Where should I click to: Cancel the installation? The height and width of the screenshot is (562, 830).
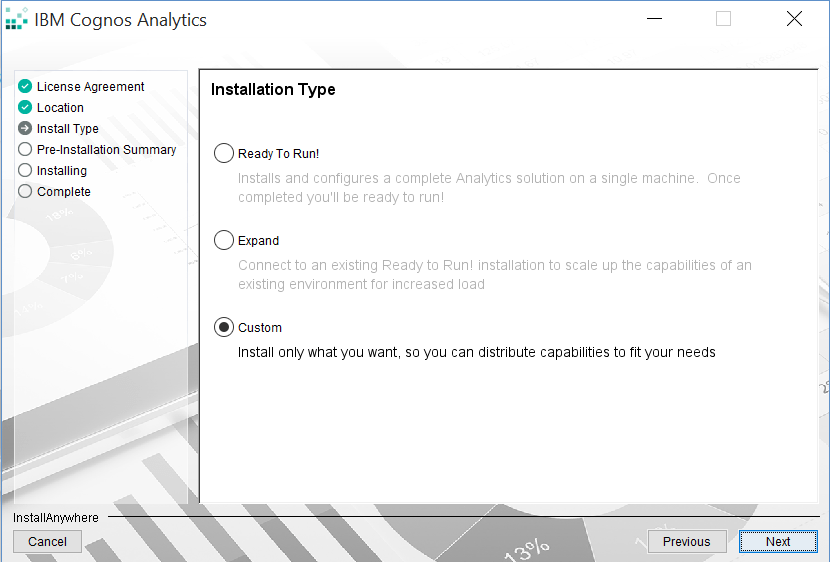pyautogui.click(x=47, y=541)
